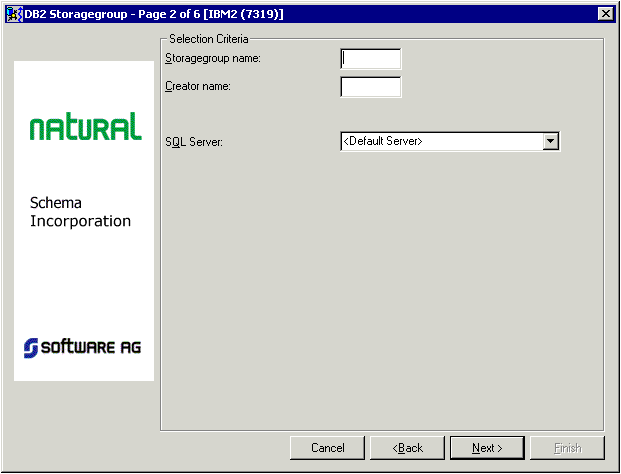621x474 pixels.
Task: Expand the SQL Server dropdown arrow
Action: [x=550, y=142]
